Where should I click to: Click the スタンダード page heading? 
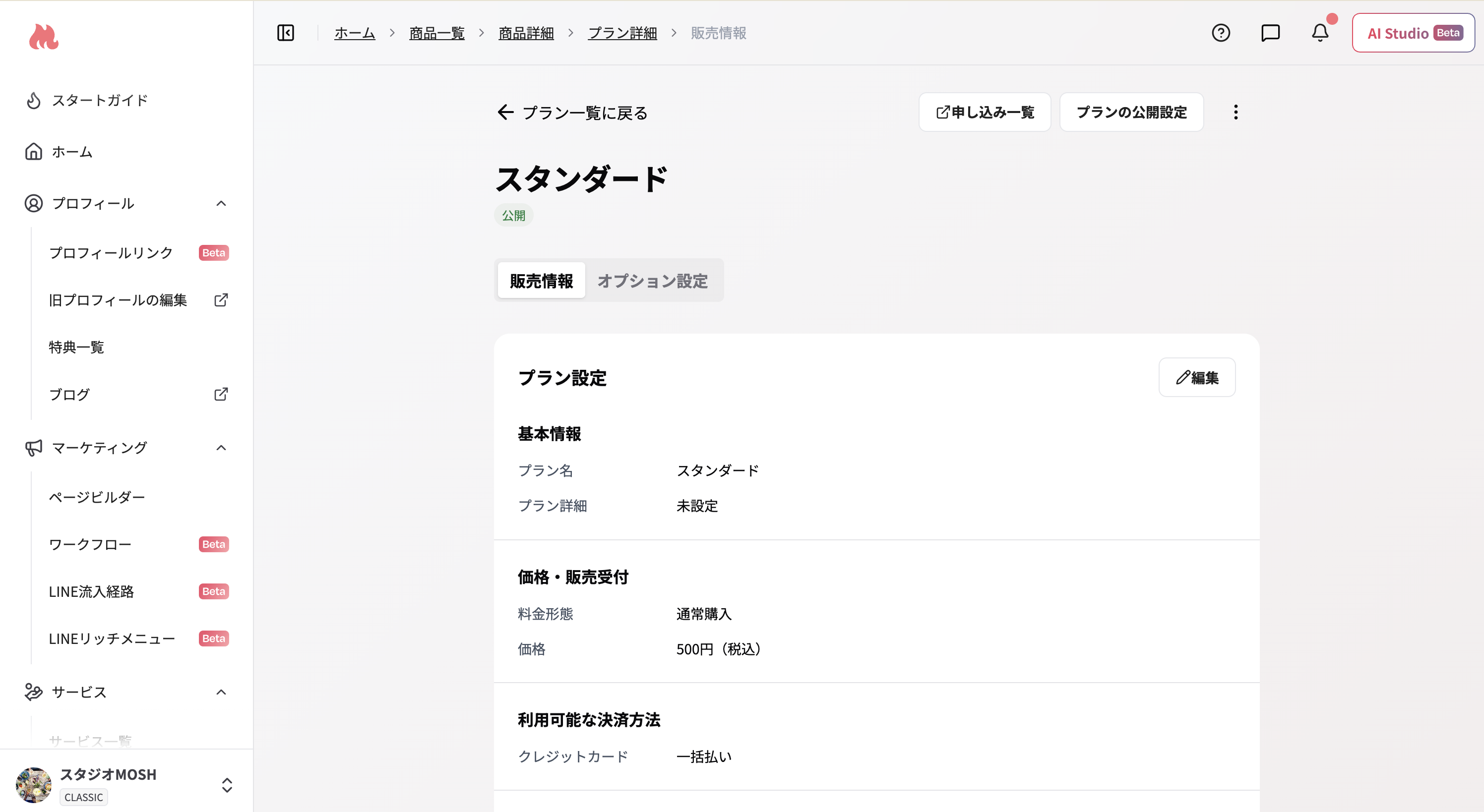(581, 178)
